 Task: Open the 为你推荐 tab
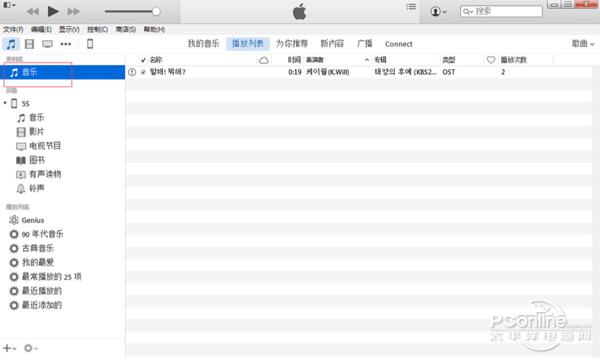[x=292, y=44]
